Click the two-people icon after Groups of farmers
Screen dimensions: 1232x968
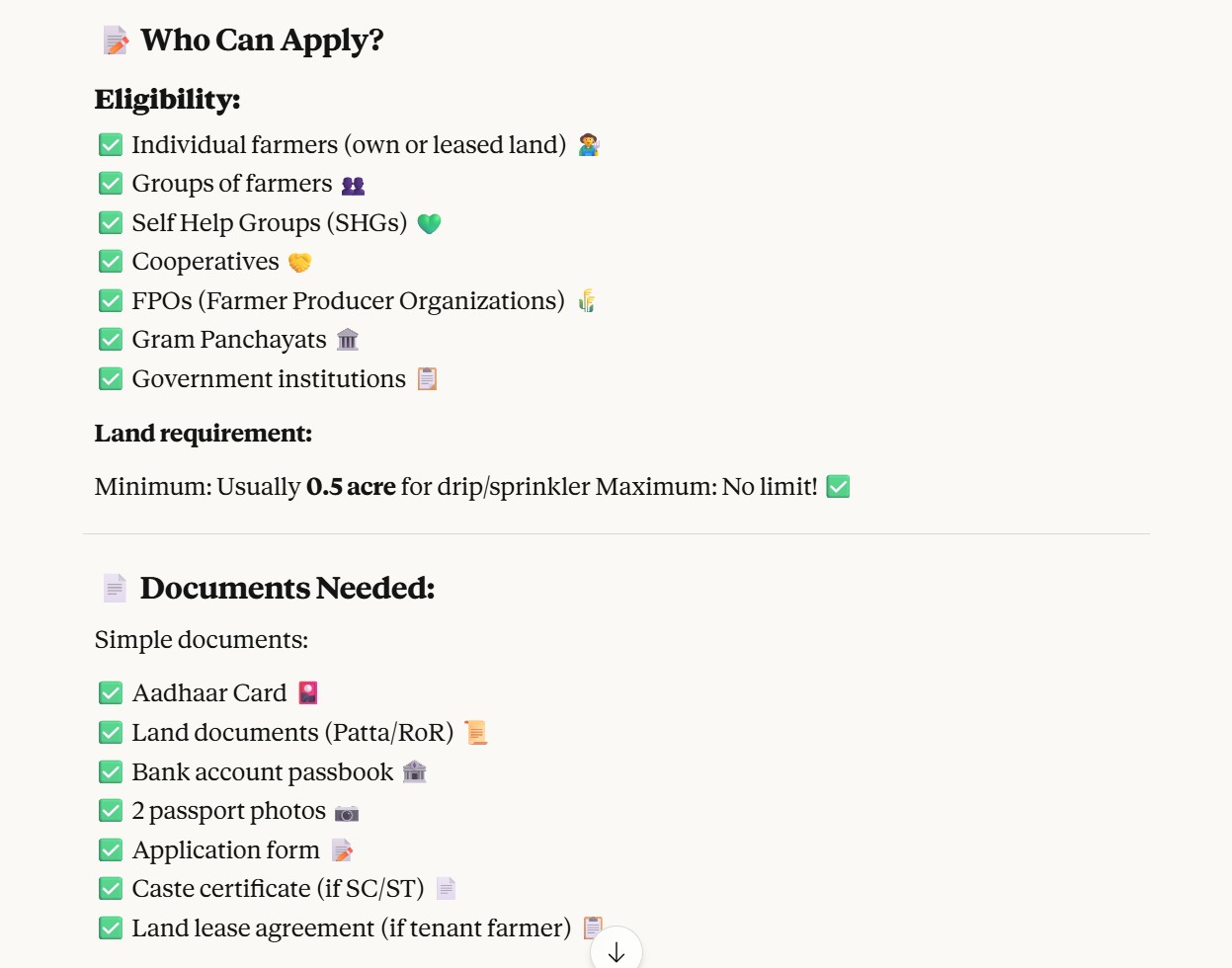tap(353, 186)
